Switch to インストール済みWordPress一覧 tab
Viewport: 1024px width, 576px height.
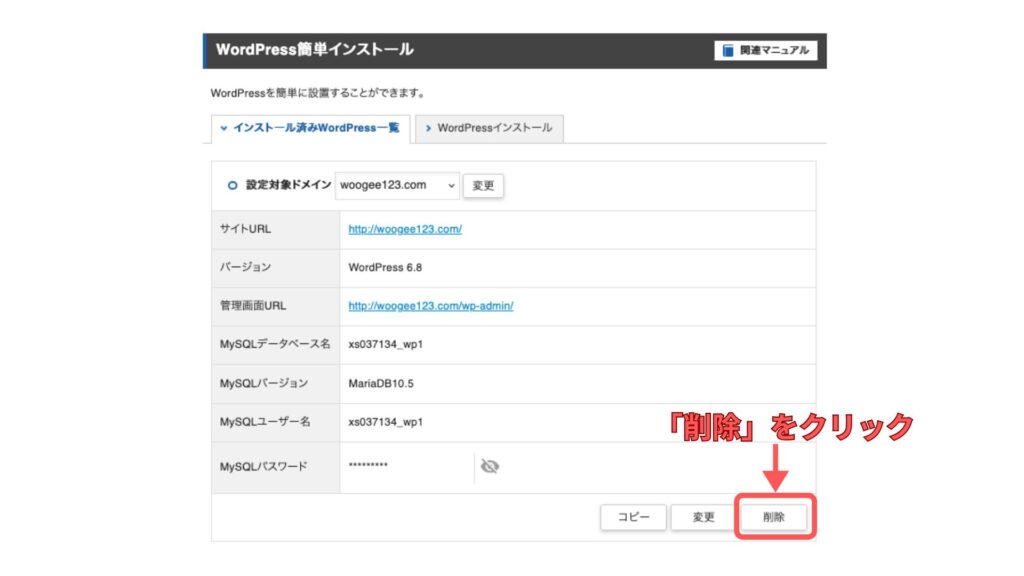pyautogui.click(x=310, y=128)
